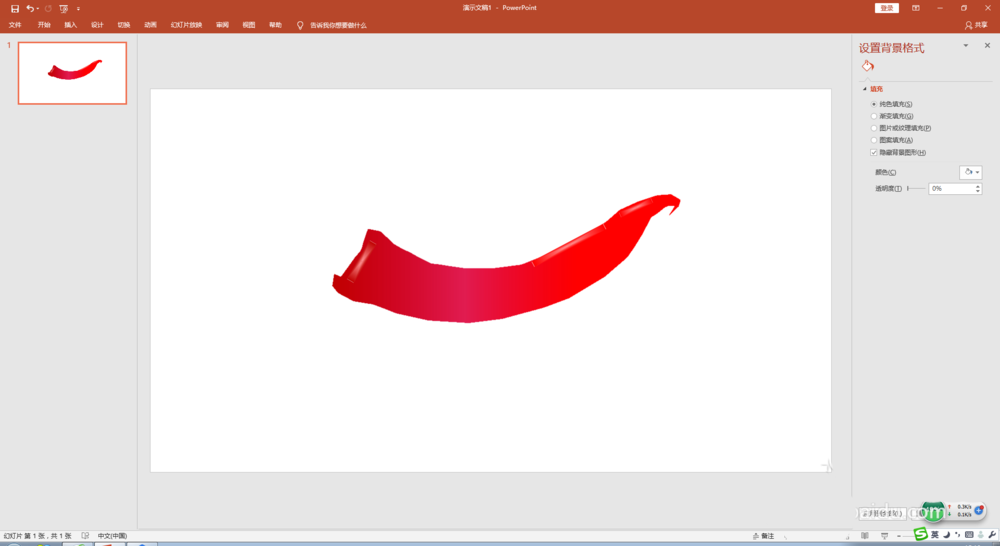This screenshot has width=1000, height=546.
Task: Click the Sogou skin person icon
Action: point(980,535)
